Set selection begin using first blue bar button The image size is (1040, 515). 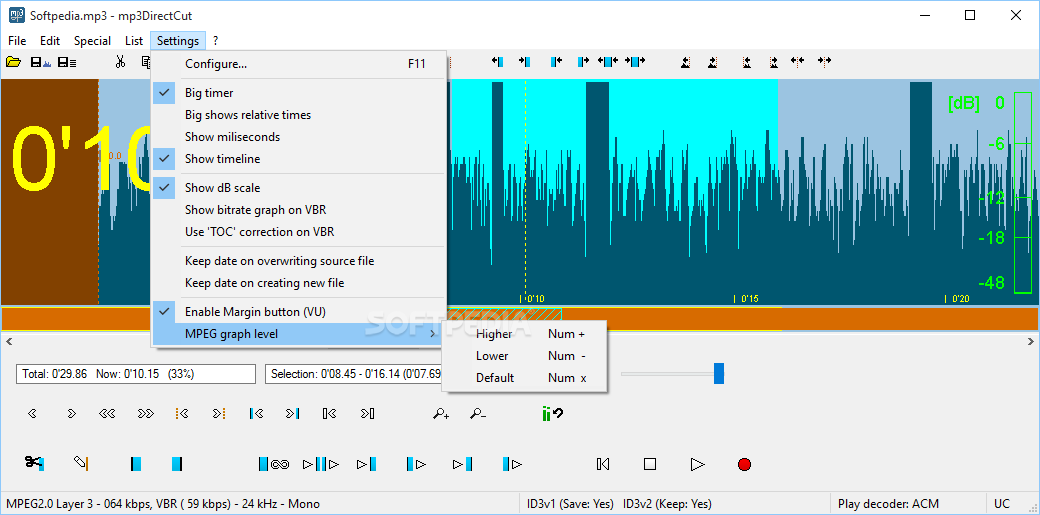pyautogui.click(x=136, y=464)
